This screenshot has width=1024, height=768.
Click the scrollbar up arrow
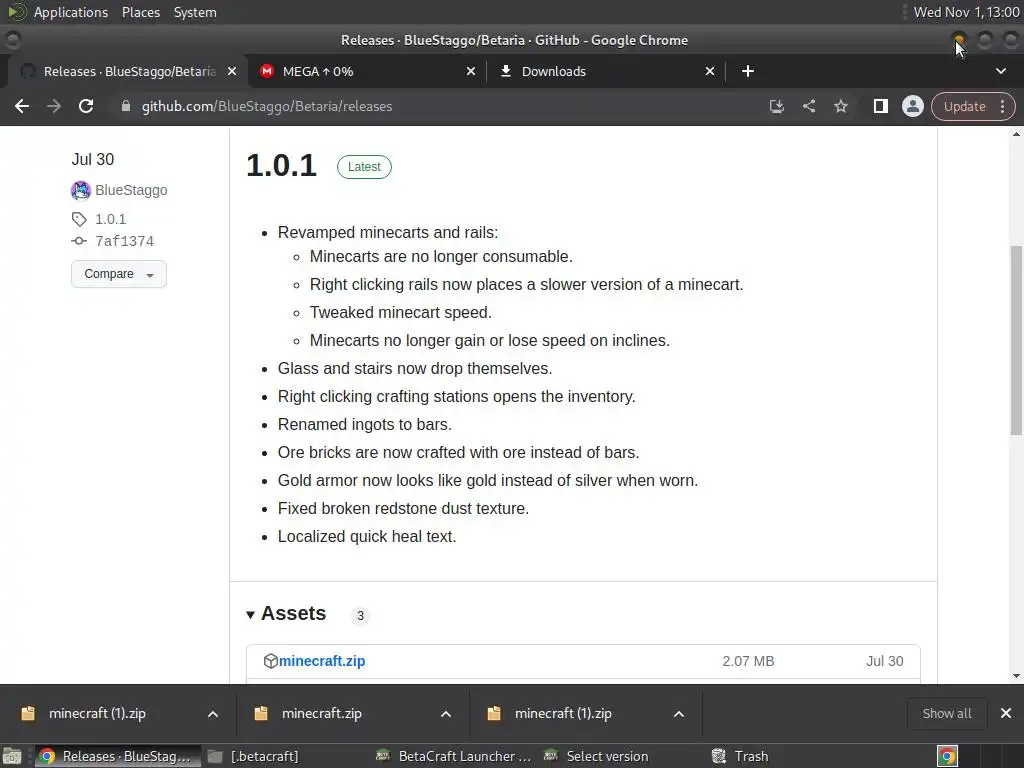(1016, 134)
